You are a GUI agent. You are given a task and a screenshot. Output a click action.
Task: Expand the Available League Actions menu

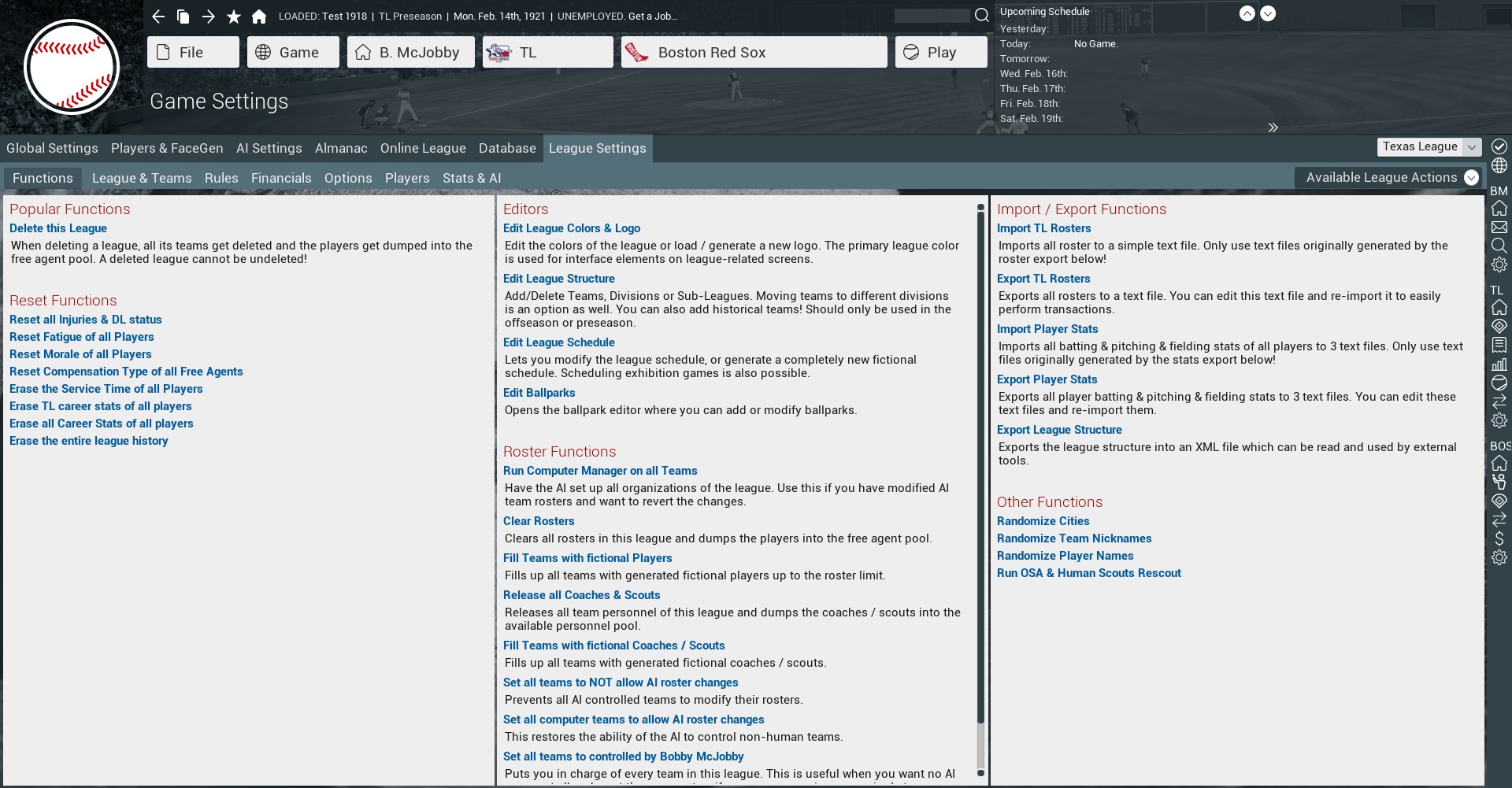tap(1391, 178)
